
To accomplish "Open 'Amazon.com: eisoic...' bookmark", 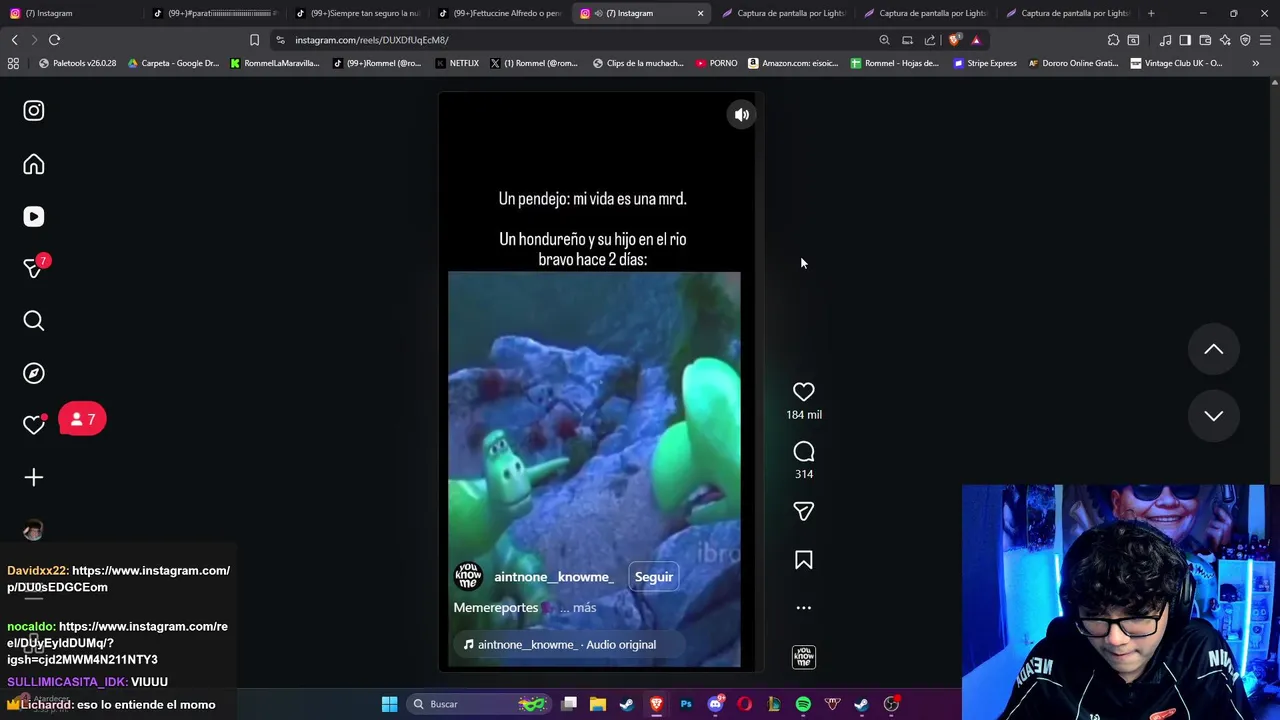I will pos(793,63).
